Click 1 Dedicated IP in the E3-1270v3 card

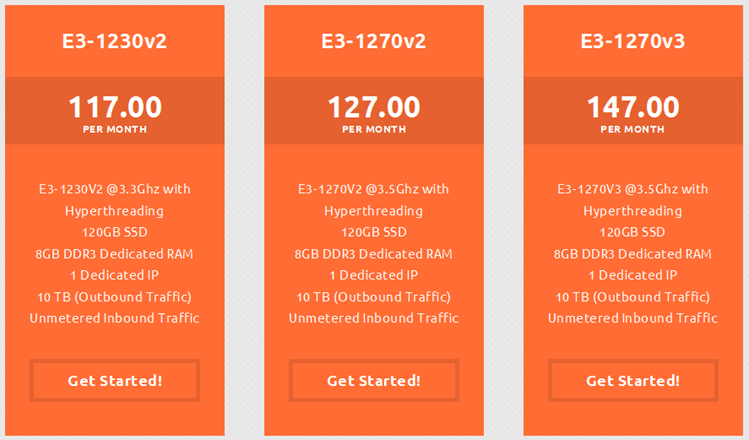pyautogui.click(x=633, y=275)
